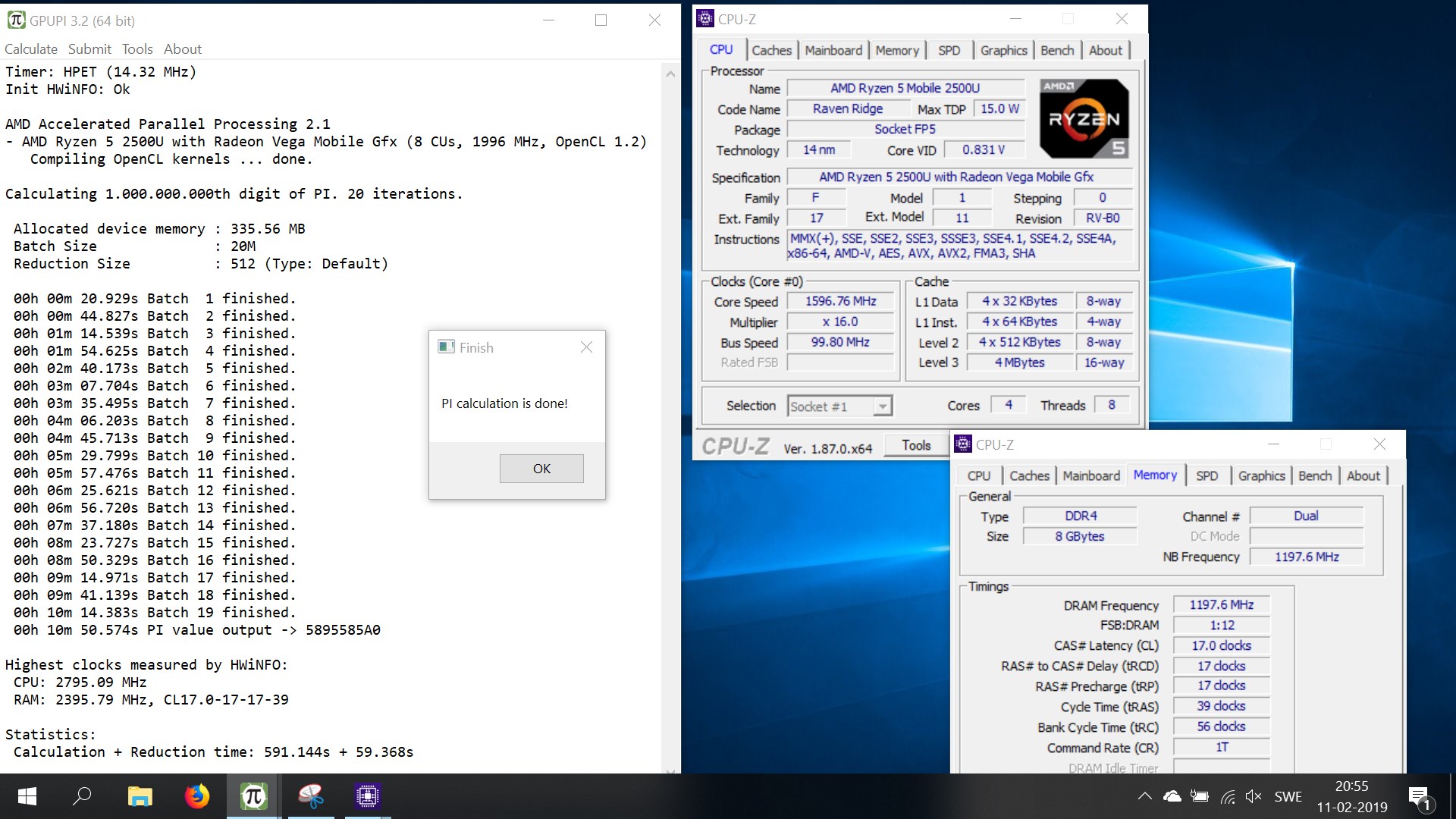Click OK in the Finish dialog
Image resolution: width=1456 pixels, height=819 pixels.
coord(541,469)
